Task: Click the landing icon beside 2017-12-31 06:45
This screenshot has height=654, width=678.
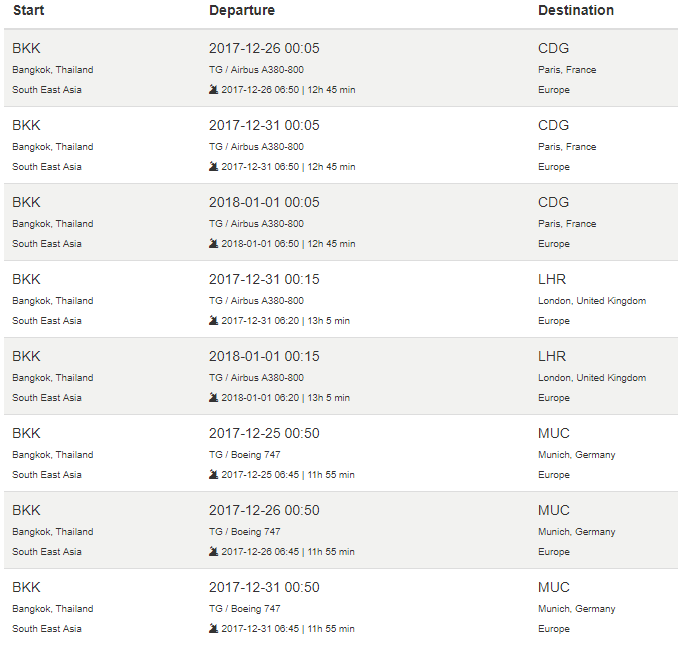Action: (213, 629)
